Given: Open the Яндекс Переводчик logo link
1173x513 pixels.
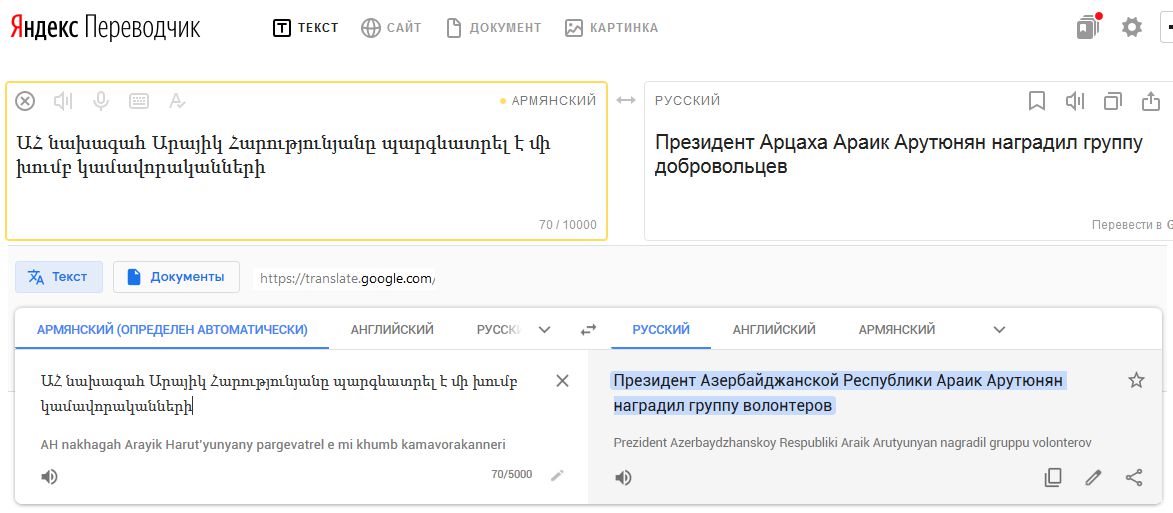Looking at the screenshot, I should (105, 28).
